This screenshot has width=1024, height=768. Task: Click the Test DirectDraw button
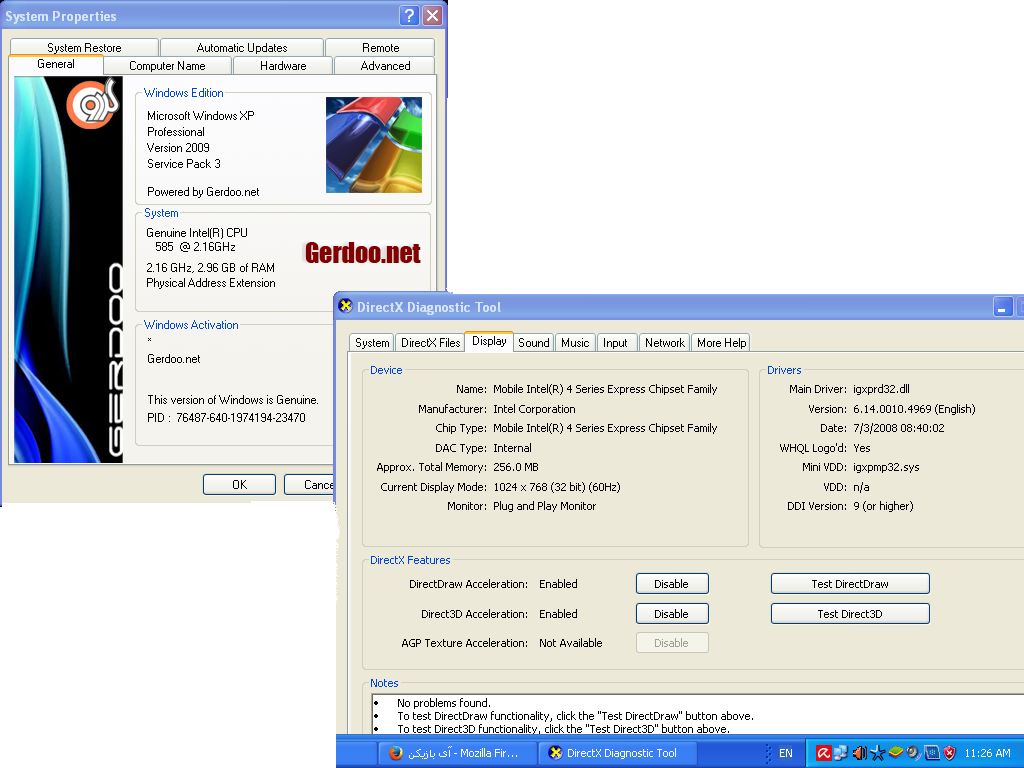(850, 584)
